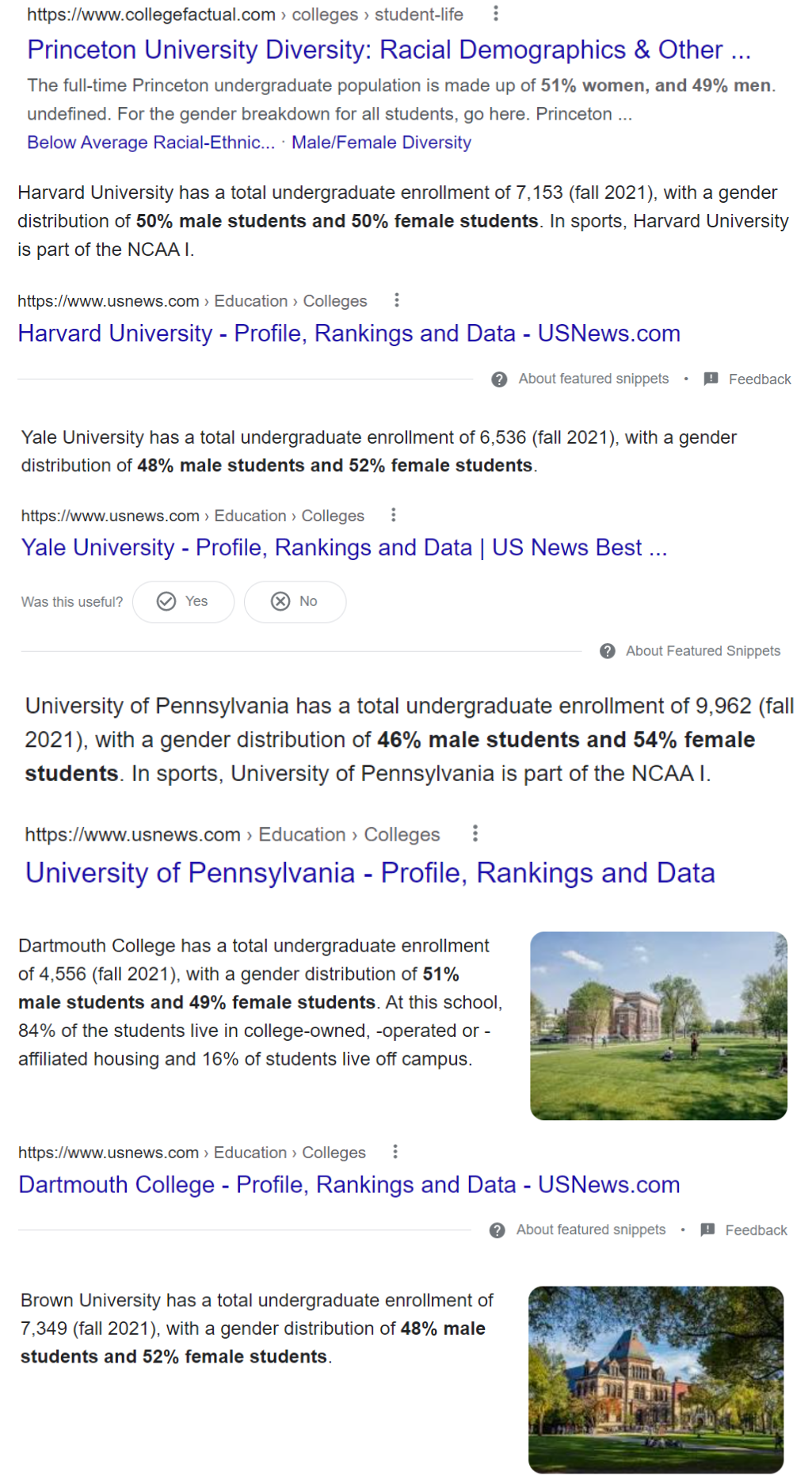The width and height of the screenshot is (812, 1483).
Task: Click the question mark icon under Harvard snippet
Action: click(499, 379)
